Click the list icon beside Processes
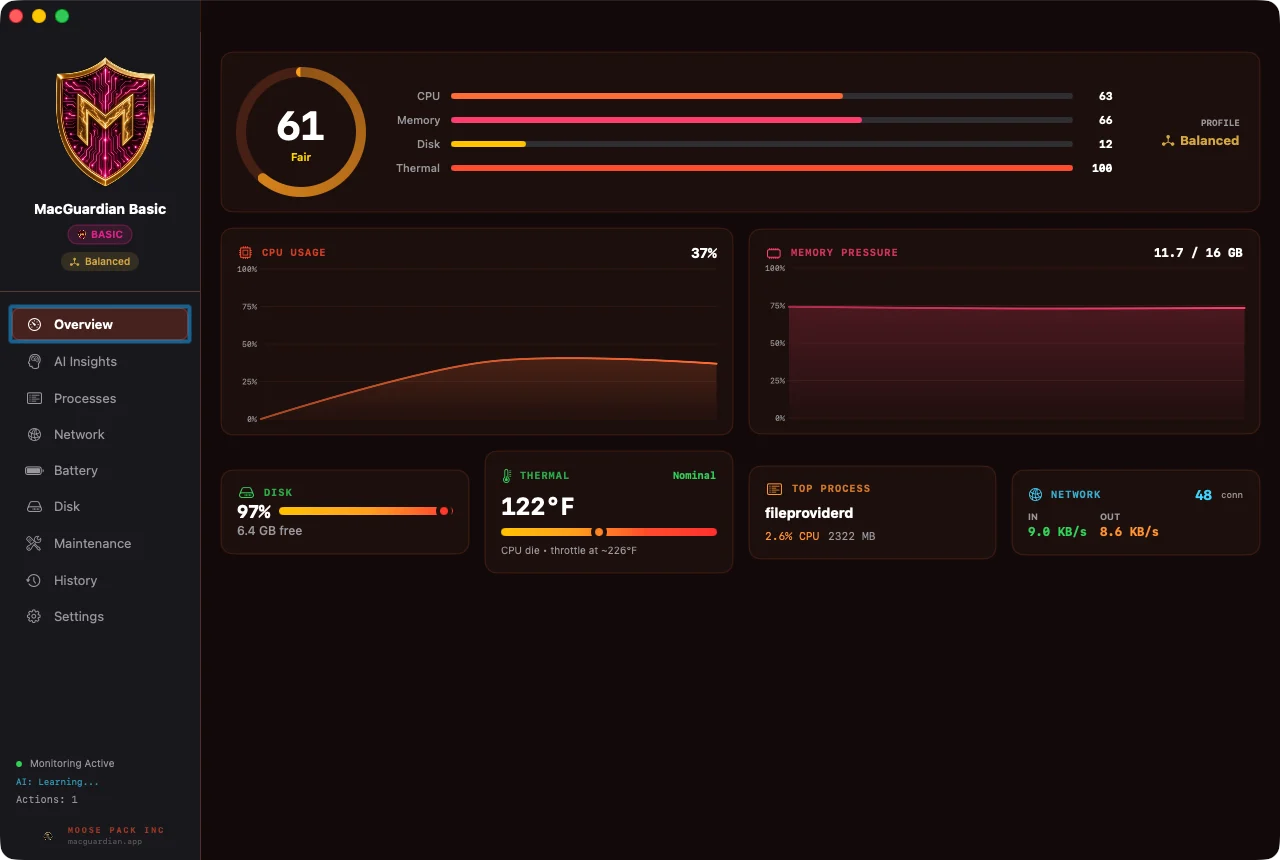 tap(34, 398)
